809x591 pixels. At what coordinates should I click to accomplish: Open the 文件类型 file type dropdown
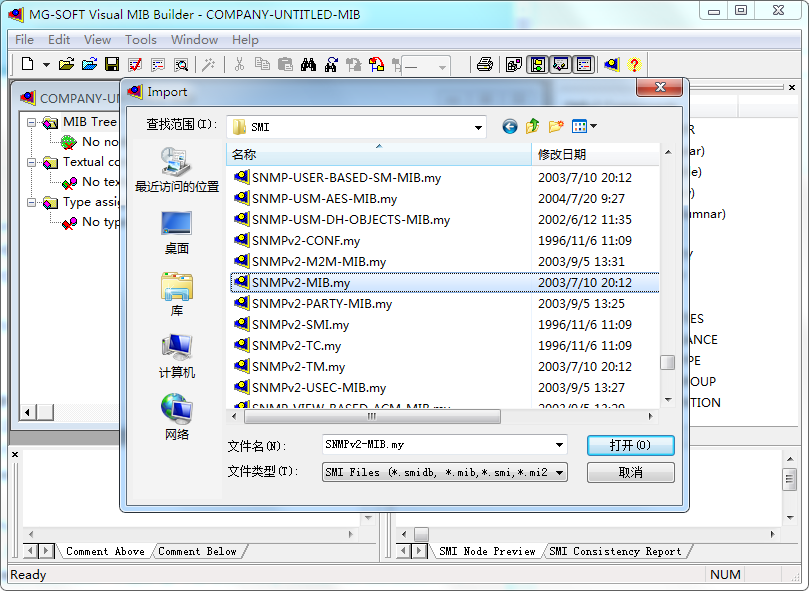558,471
